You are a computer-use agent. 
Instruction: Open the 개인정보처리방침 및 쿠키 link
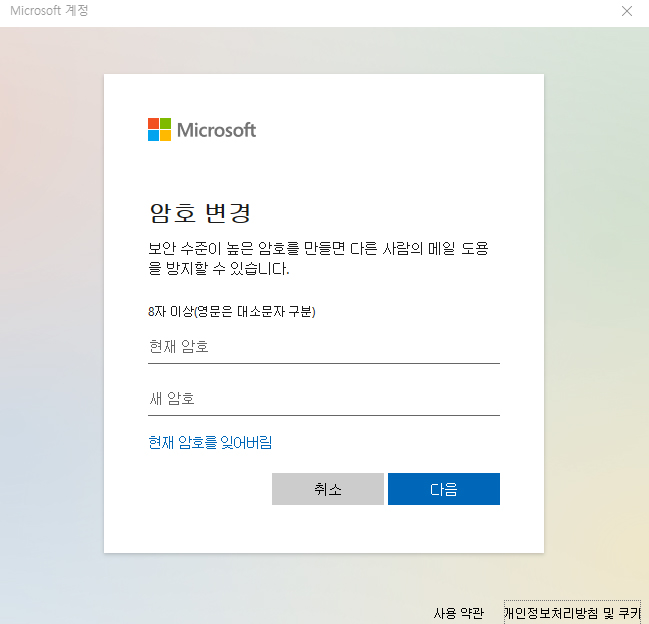[572, 613]
